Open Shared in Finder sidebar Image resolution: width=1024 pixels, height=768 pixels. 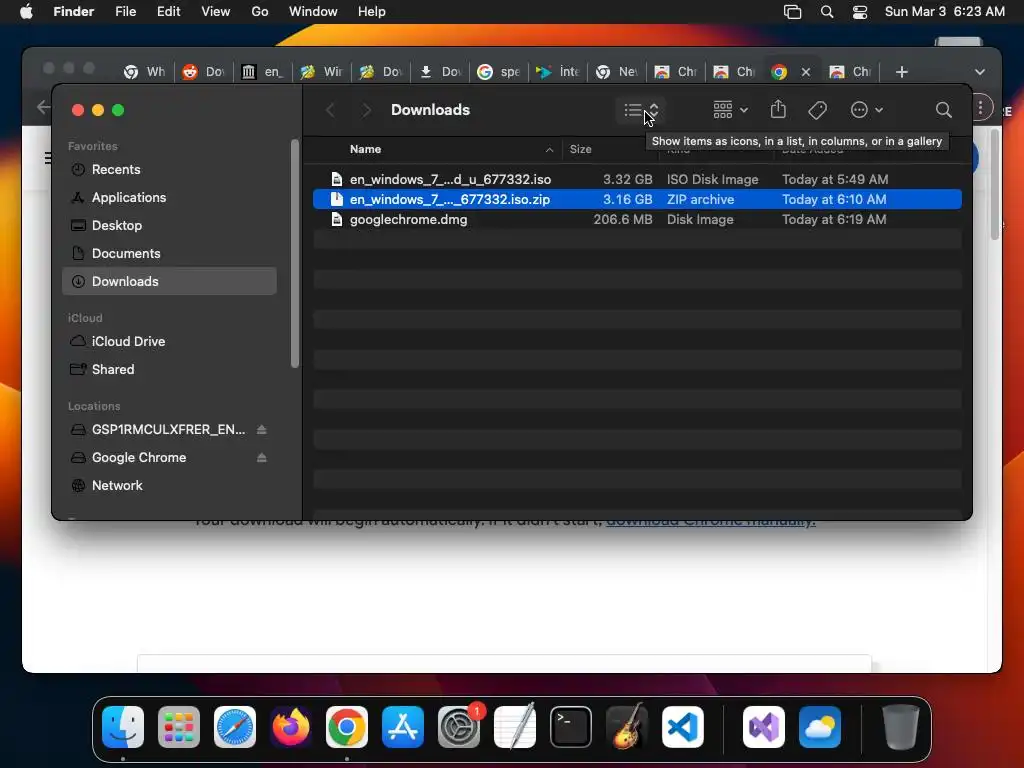coord(169,370)
